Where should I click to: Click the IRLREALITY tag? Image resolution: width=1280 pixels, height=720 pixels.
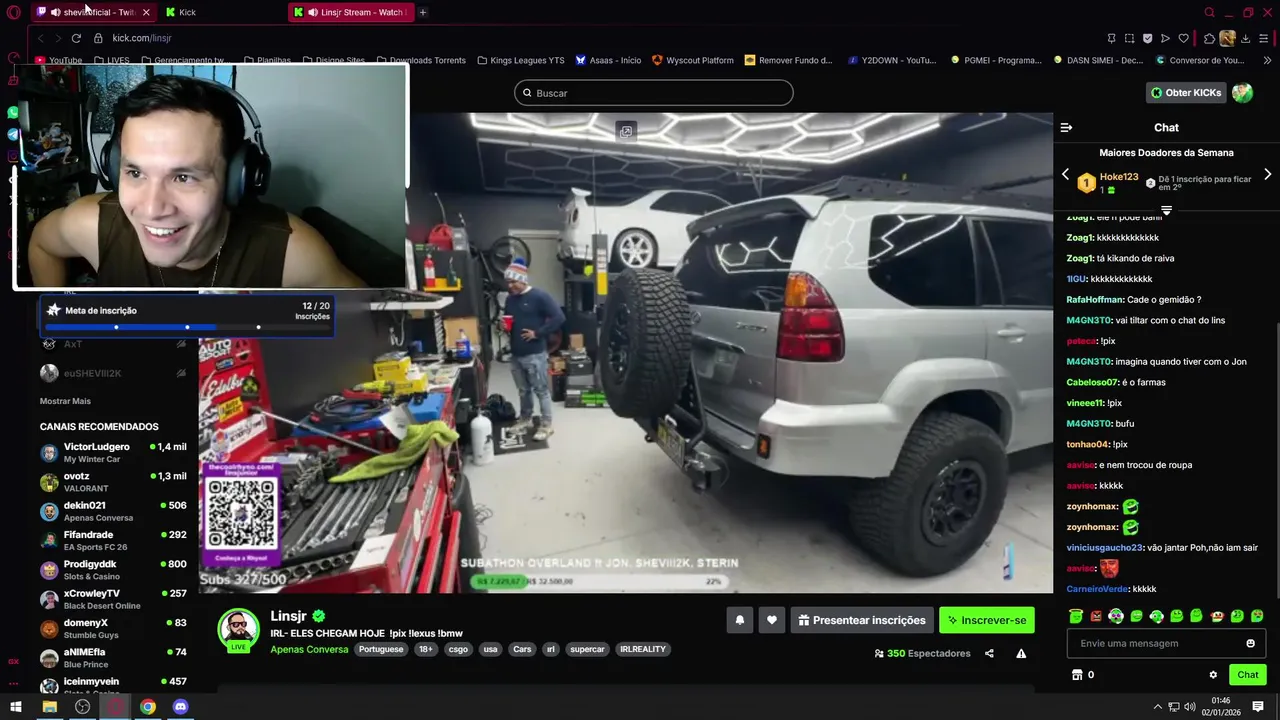point(642,649)
